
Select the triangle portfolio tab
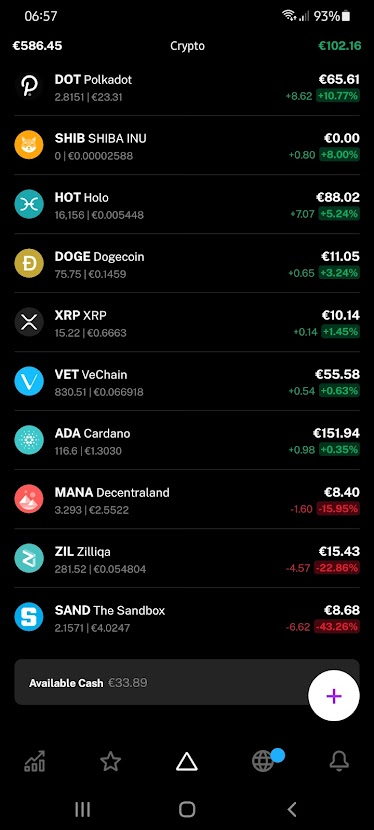(x=186, y=762)
